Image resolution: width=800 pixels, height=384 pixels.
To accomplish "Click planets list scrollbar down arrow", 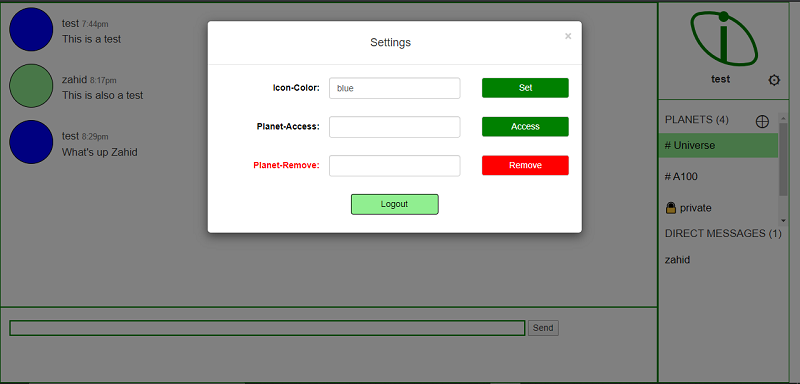I will (x=783, y=220).
